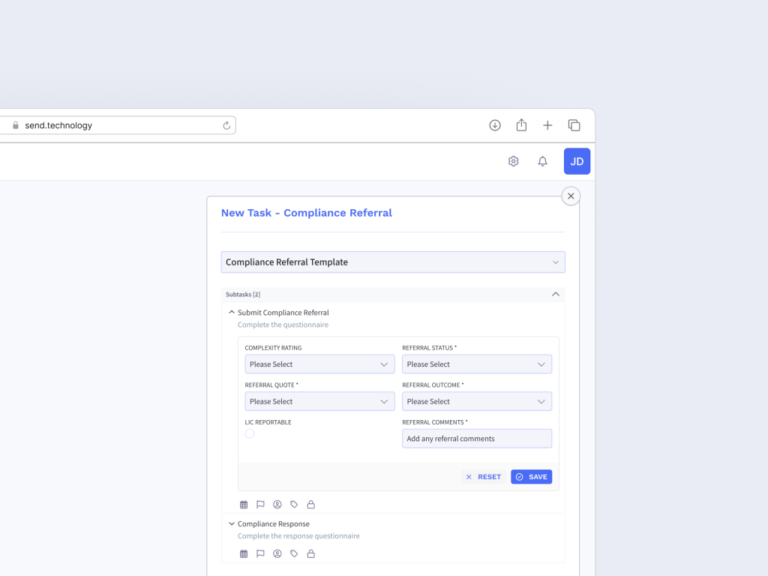Toggle the LIC Reportable radio button
768x576 pixels.
pos(250,434)
